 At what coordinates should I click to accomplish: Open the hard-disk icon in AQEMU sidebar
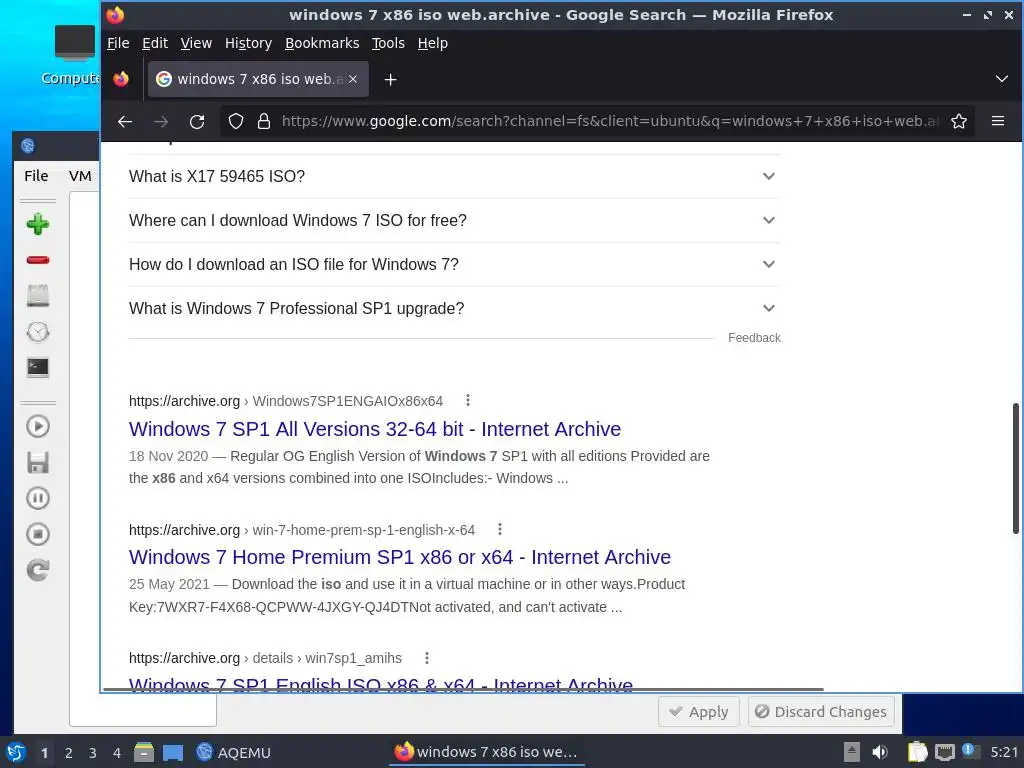tap(38, 295)
